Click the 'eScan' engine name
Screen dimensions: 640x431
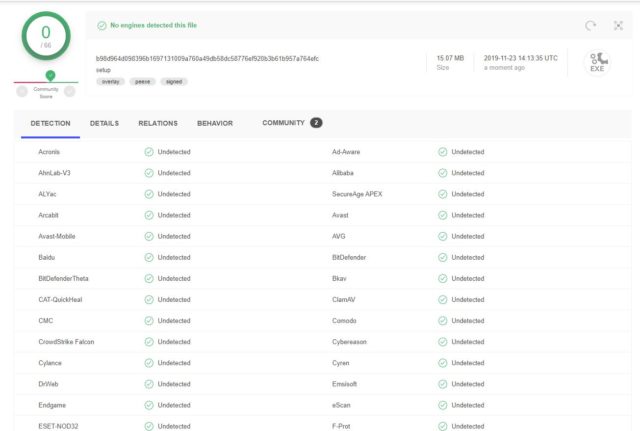tap(341, 405)
